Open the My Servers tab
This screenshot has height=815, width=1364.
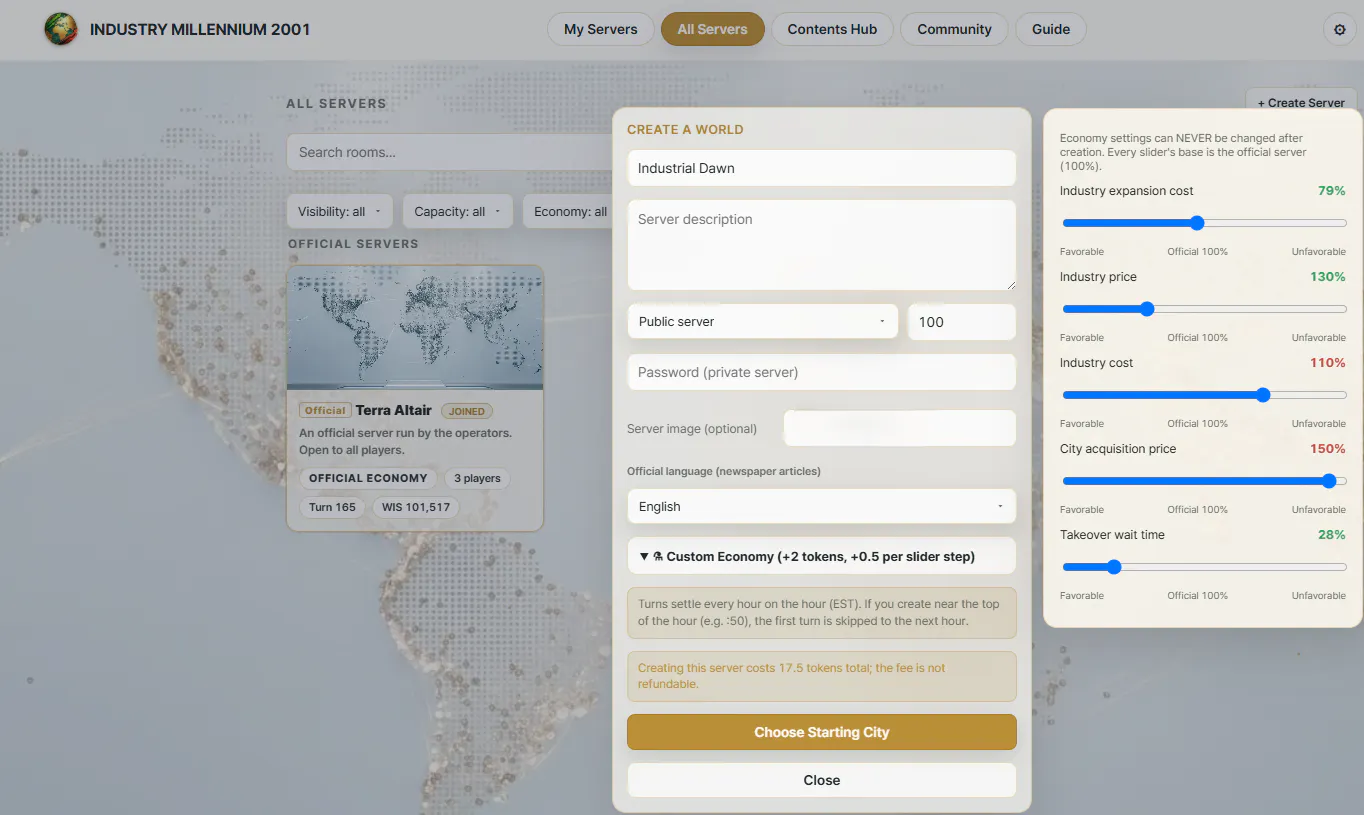click(x=600, y=29)
